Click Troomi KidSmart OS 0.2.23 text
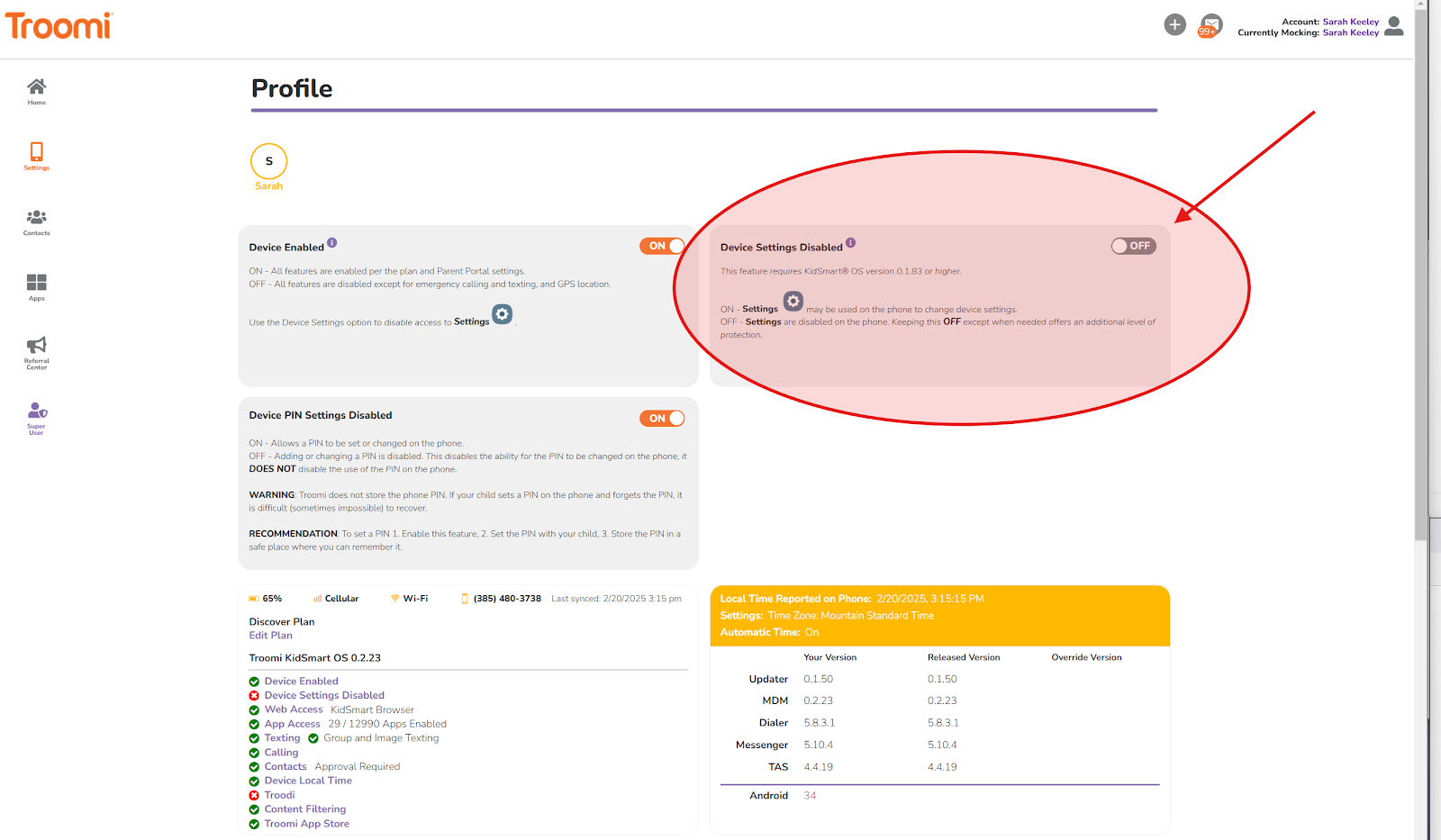The height and width of the screenshot is (840, 1441). (314, 658)
